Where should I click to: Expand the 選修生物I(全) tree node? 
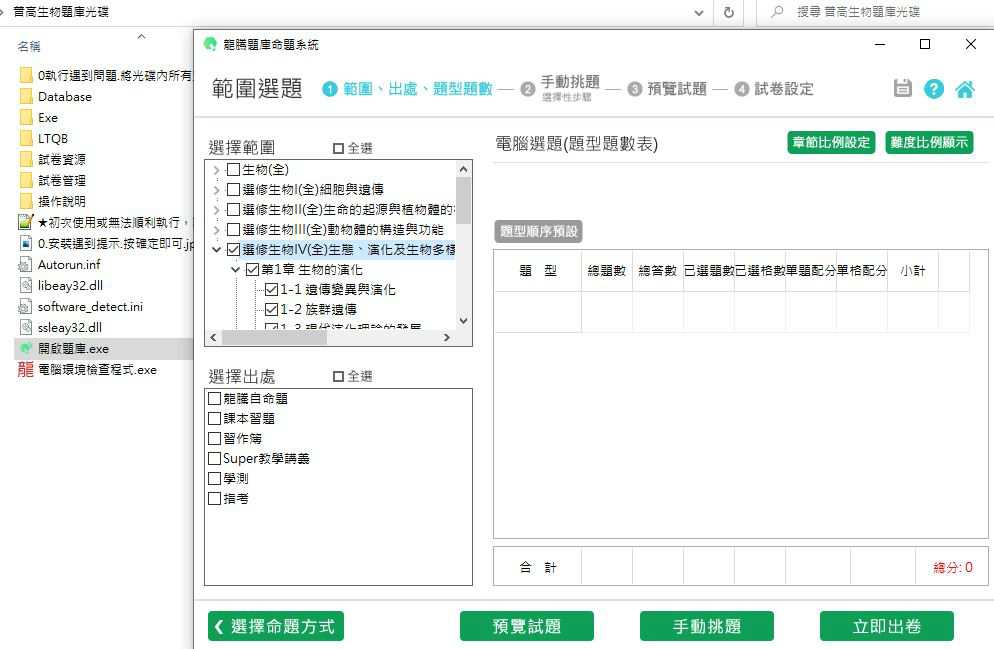(216, 190)
